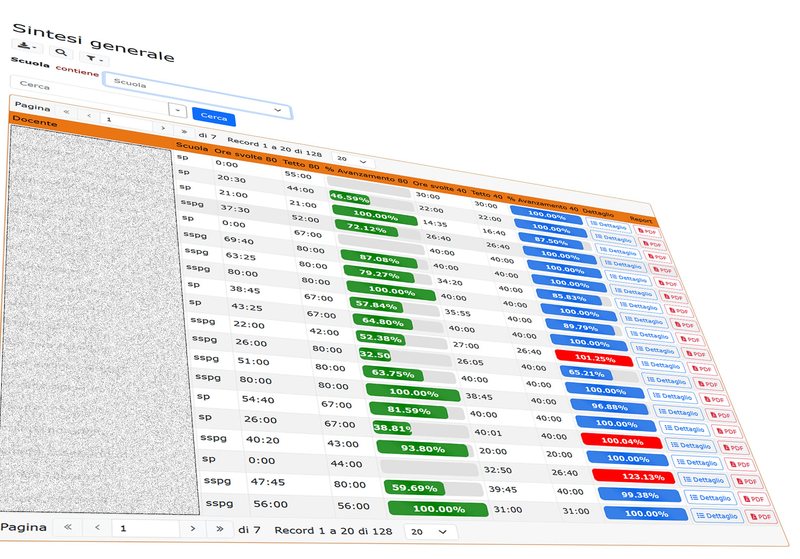Click the green 93.80% progress bar

(422, 449)
